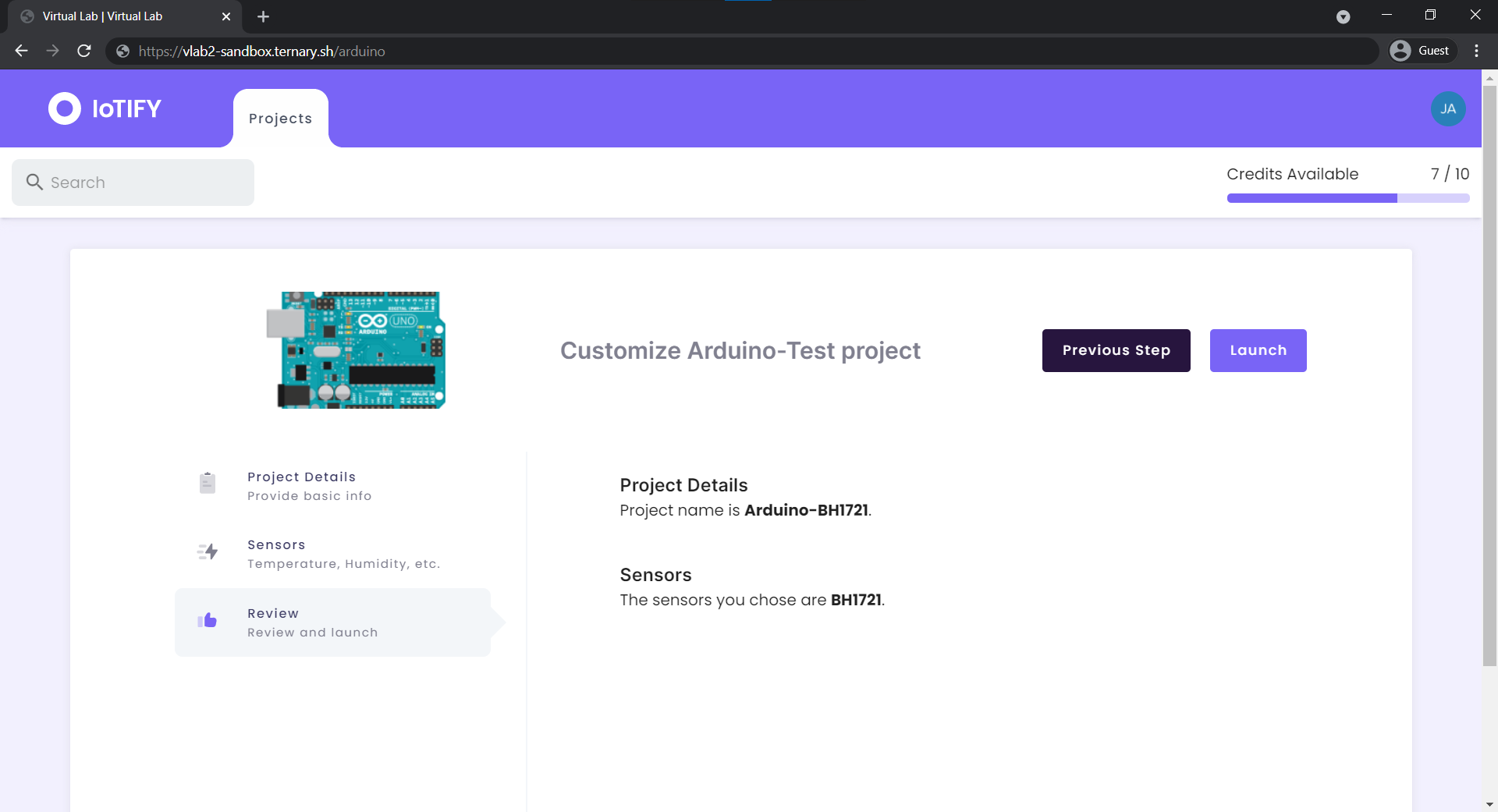Image resolution: width=1498 pixels, height=812 pixels.
Task: Launch the project
Action: [x=1258, y=350]
